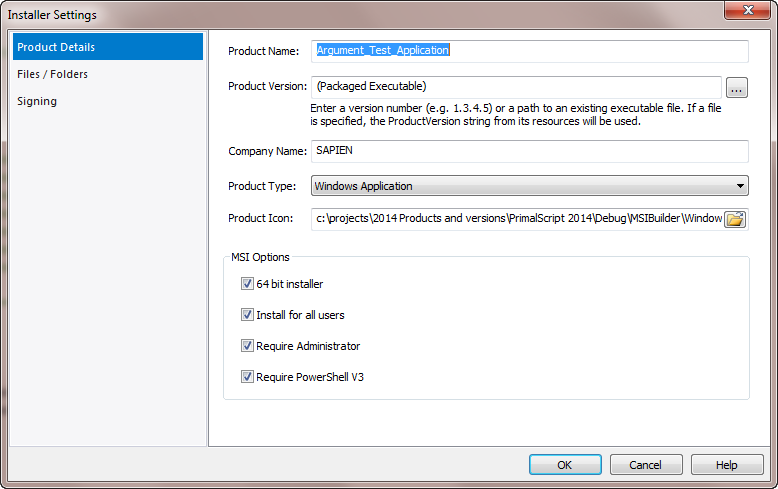778x489 pixels.
Task: Click into the Product Version field
Action: point(516,87)
